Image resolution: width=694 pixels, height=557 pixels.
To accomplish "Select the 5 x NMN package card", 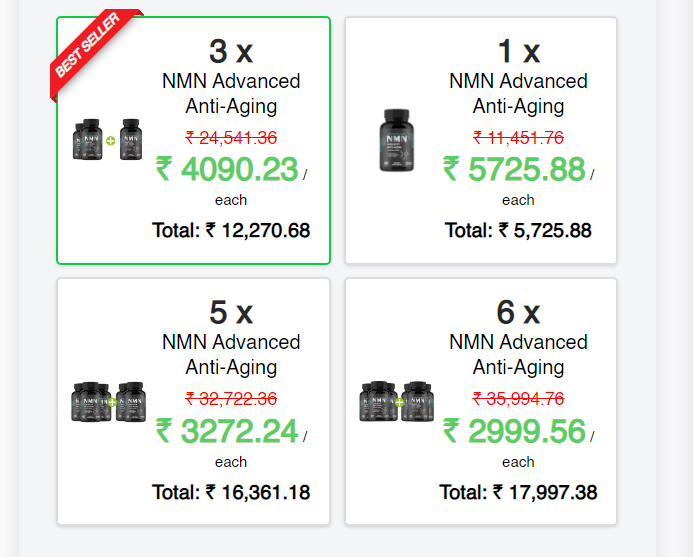I will [193, 401].
